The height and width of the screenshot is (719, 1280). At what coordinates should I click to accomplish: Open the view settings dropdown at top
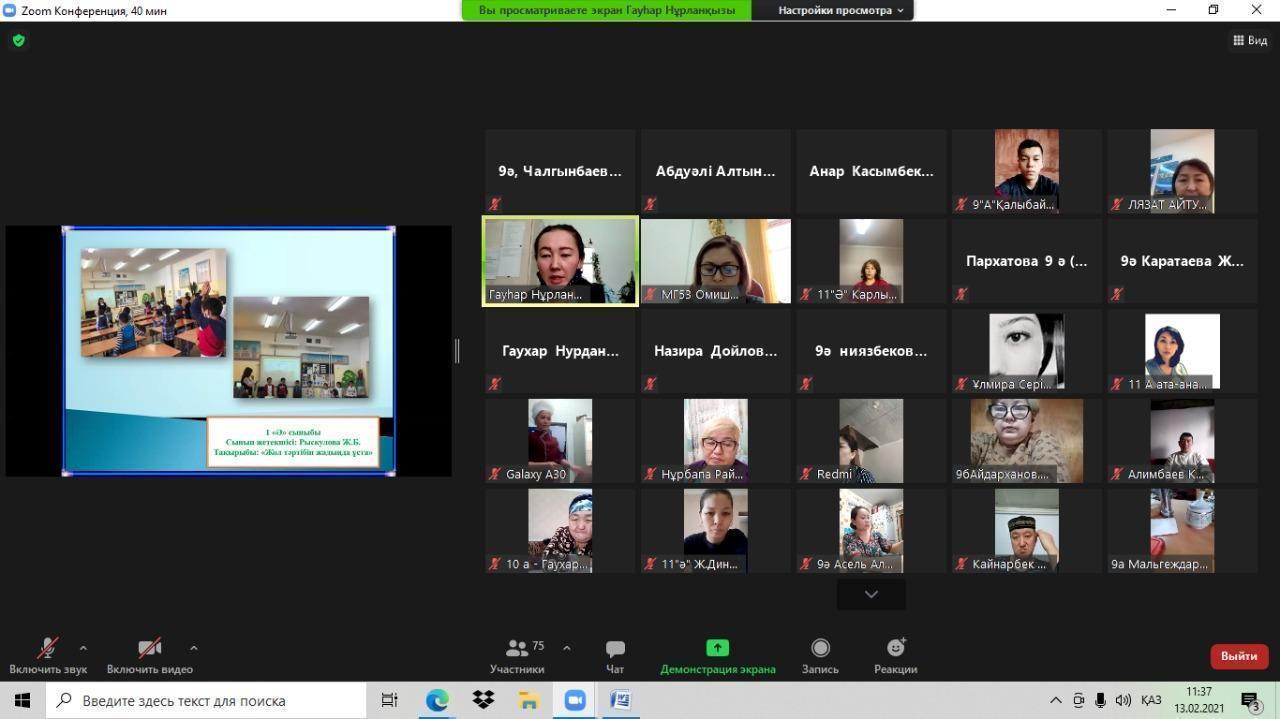point(840,10)
